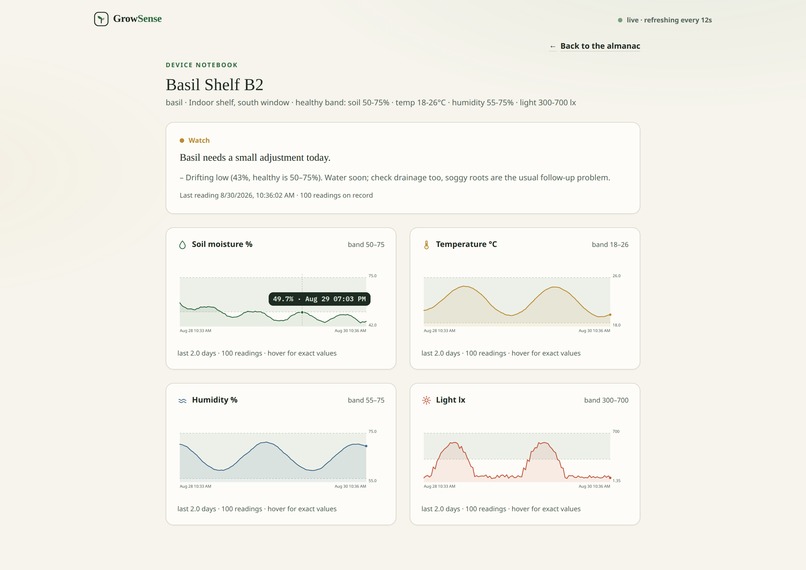Click the temperature thermometer icon
The height and width of the screenshot is (570, 806).
[x=426, y=245]
